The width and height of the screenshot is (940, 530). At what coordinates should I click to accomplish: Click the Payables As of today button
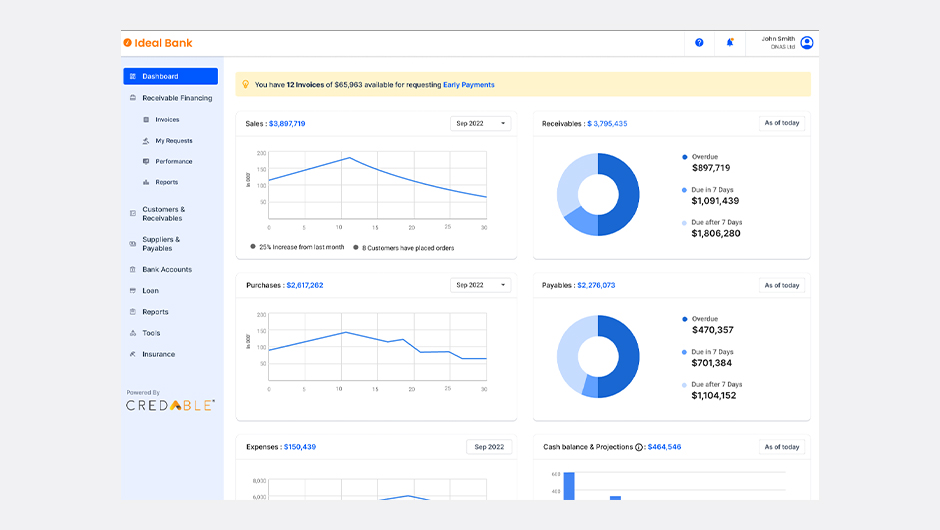(781, 285)
